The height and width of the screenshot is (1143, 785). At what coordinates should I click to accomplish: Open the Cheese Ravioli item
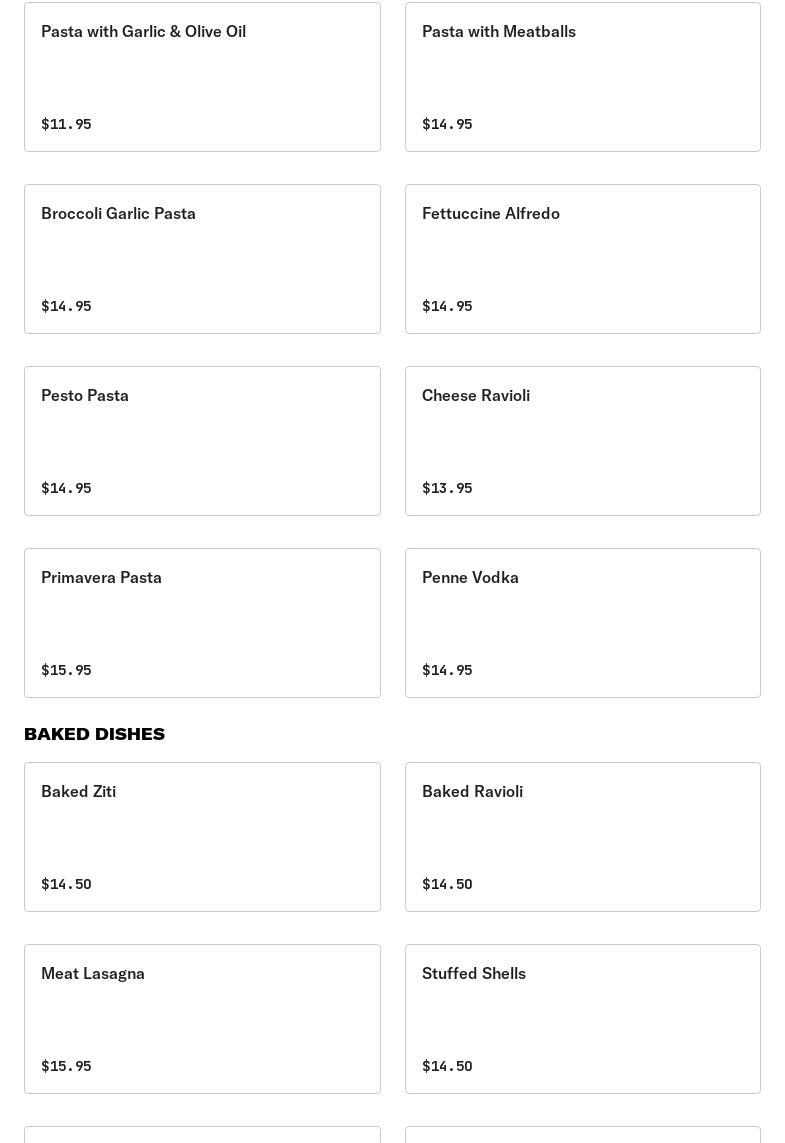582,441
